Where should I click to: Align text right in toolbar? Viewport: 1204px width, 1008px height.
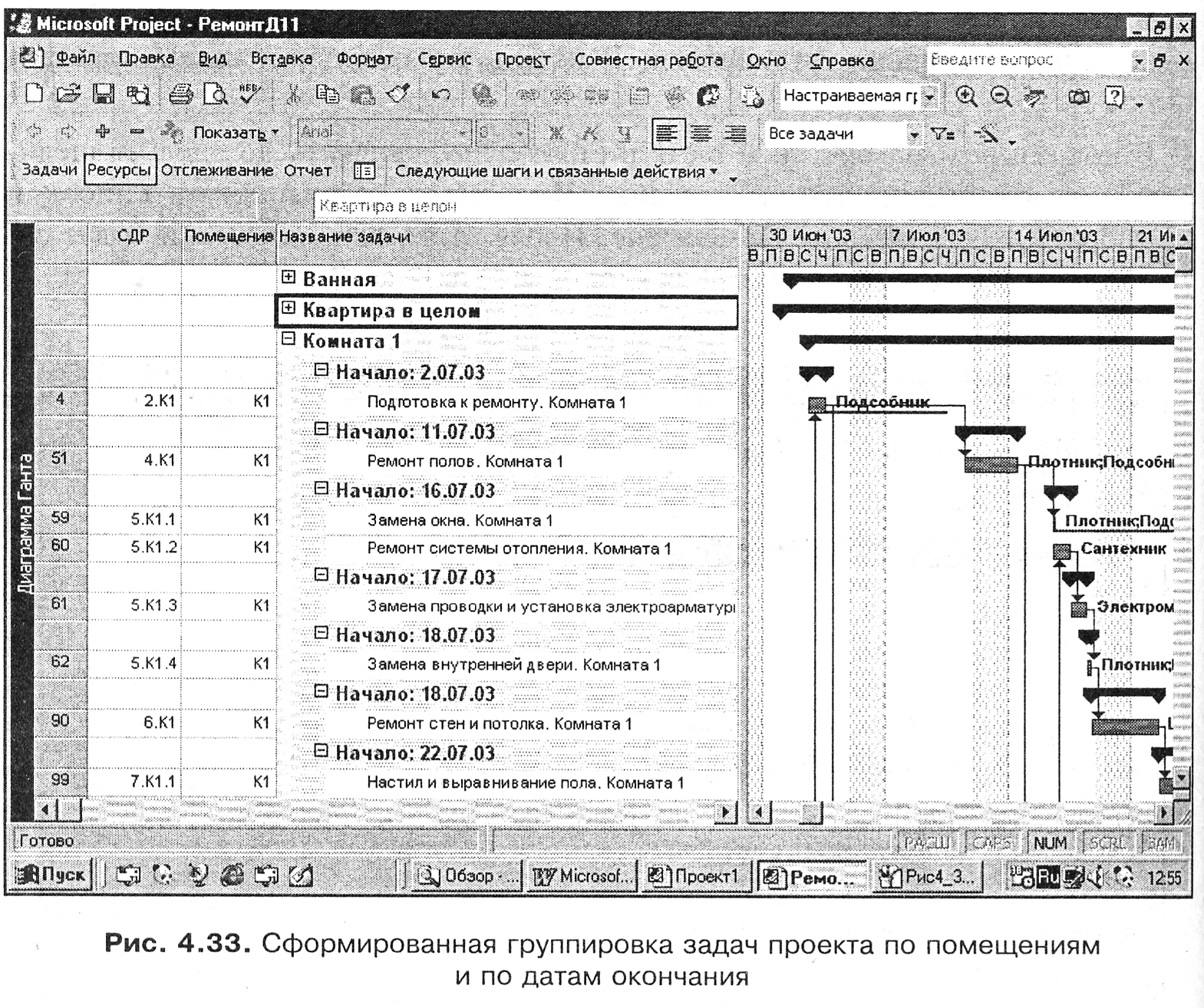pos(734,133)
